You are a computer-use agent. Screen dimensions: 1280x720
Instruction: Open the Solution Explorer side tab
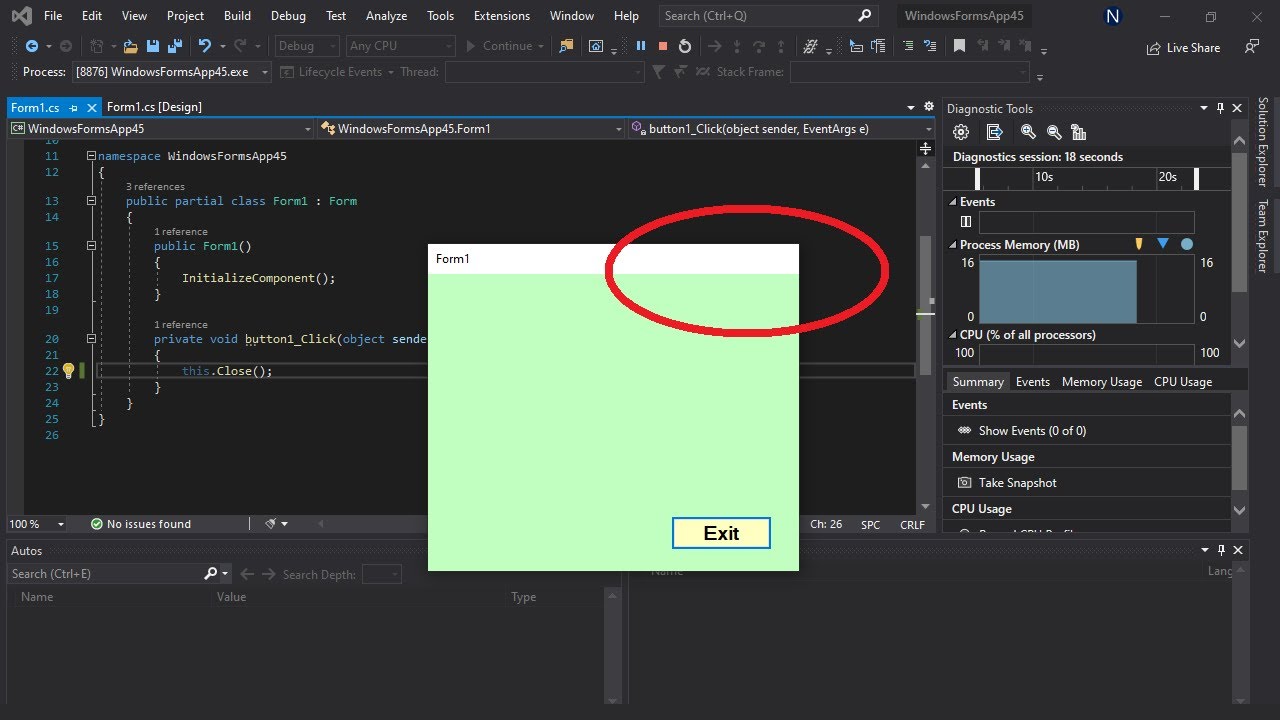point(1263,142)
